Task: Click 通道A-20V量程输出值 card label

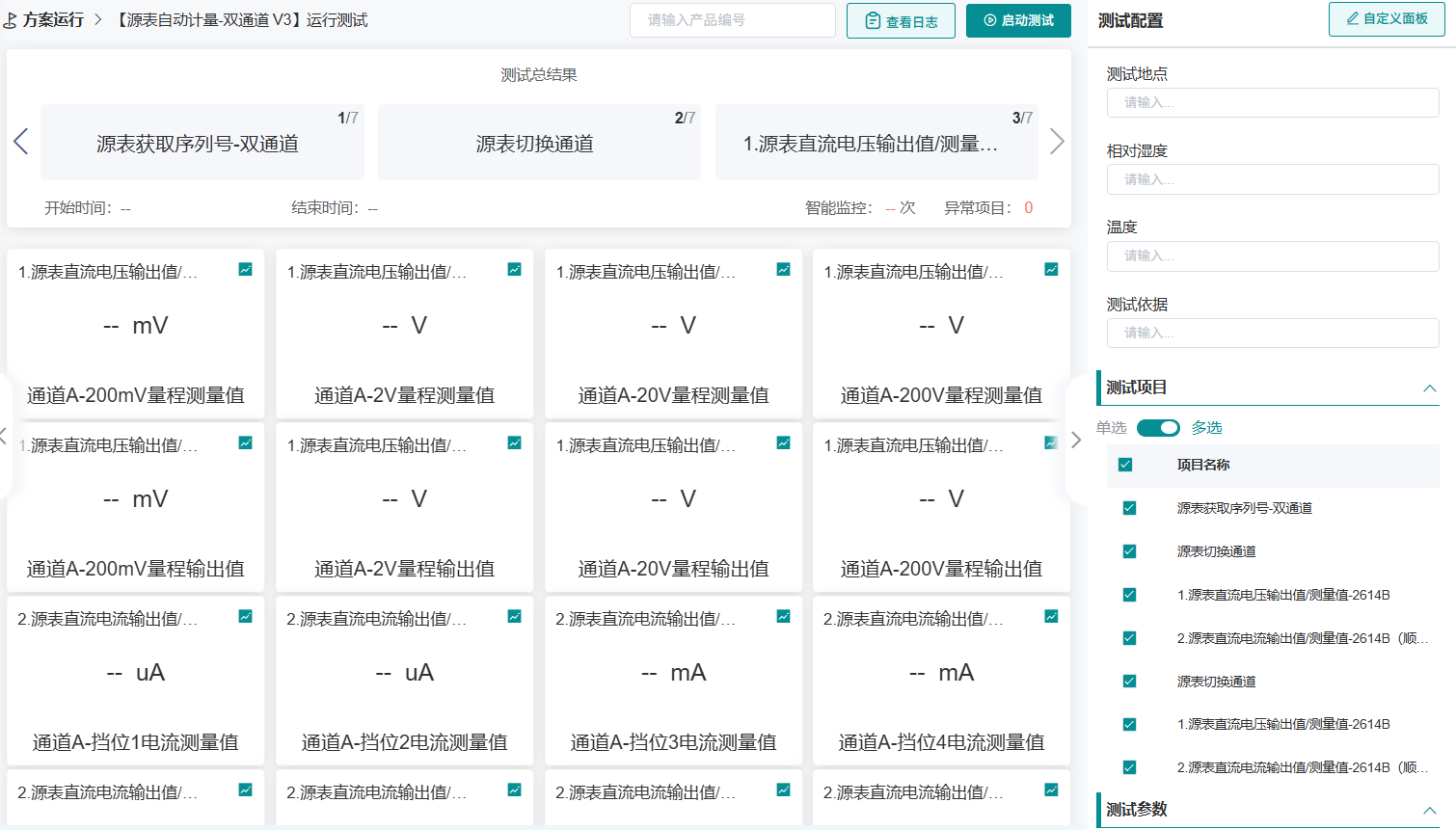Action: tap(674, 569)
